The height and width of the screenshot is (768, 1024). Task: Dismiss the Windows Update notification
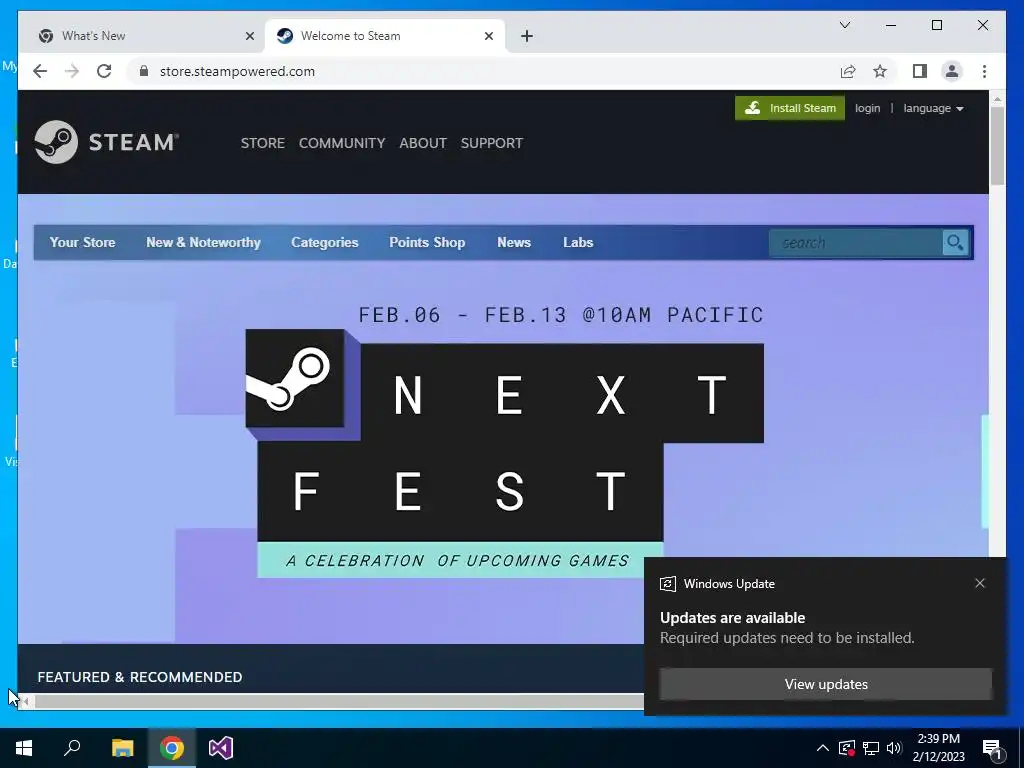click(980, 583)
